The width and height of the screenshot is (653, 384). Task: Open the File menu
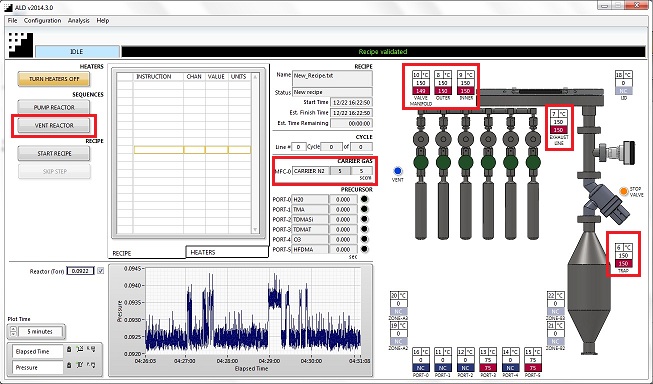12,20
